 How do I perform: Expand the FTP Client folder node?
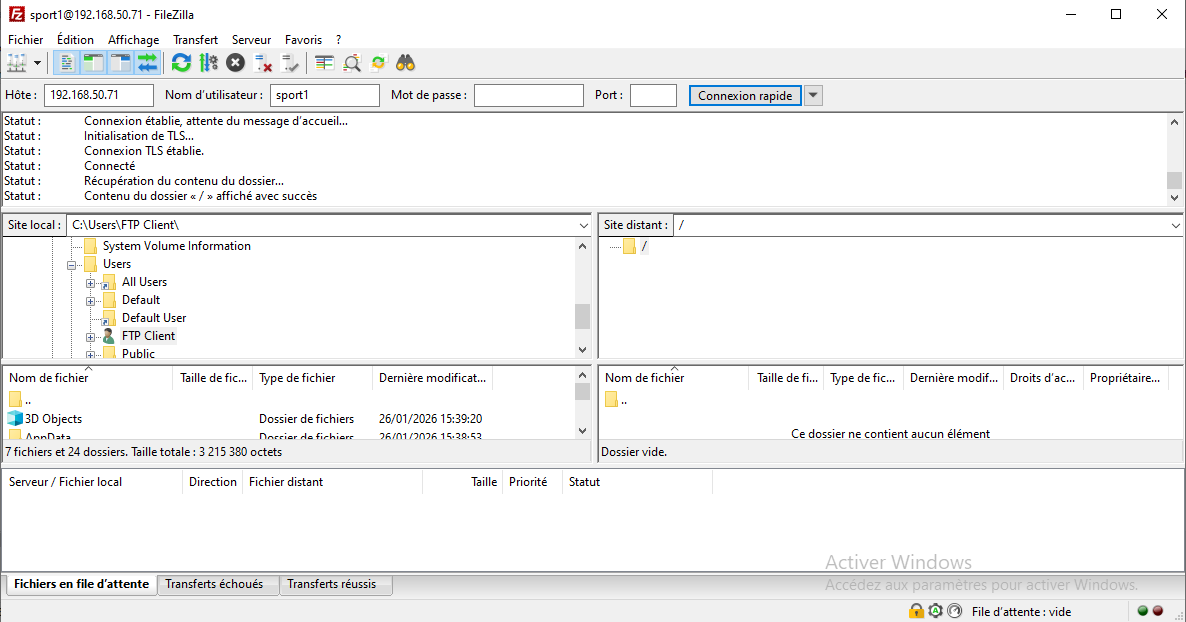pyautogui.click(x=90, y=337)
